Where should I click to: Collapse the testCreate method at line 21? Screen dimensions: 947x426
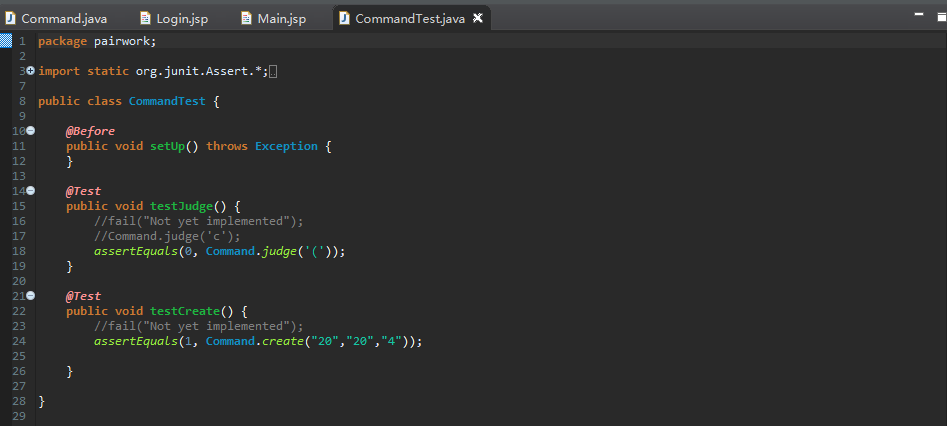pyautogui.click(x=31, y=295)
